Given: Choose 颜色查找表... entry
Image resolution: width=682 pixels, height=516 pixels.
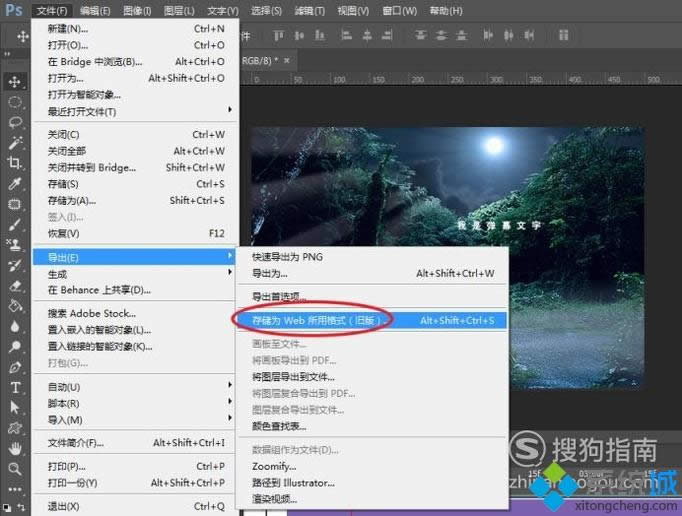Looking at the screenshot, I should tap(372, 426).
